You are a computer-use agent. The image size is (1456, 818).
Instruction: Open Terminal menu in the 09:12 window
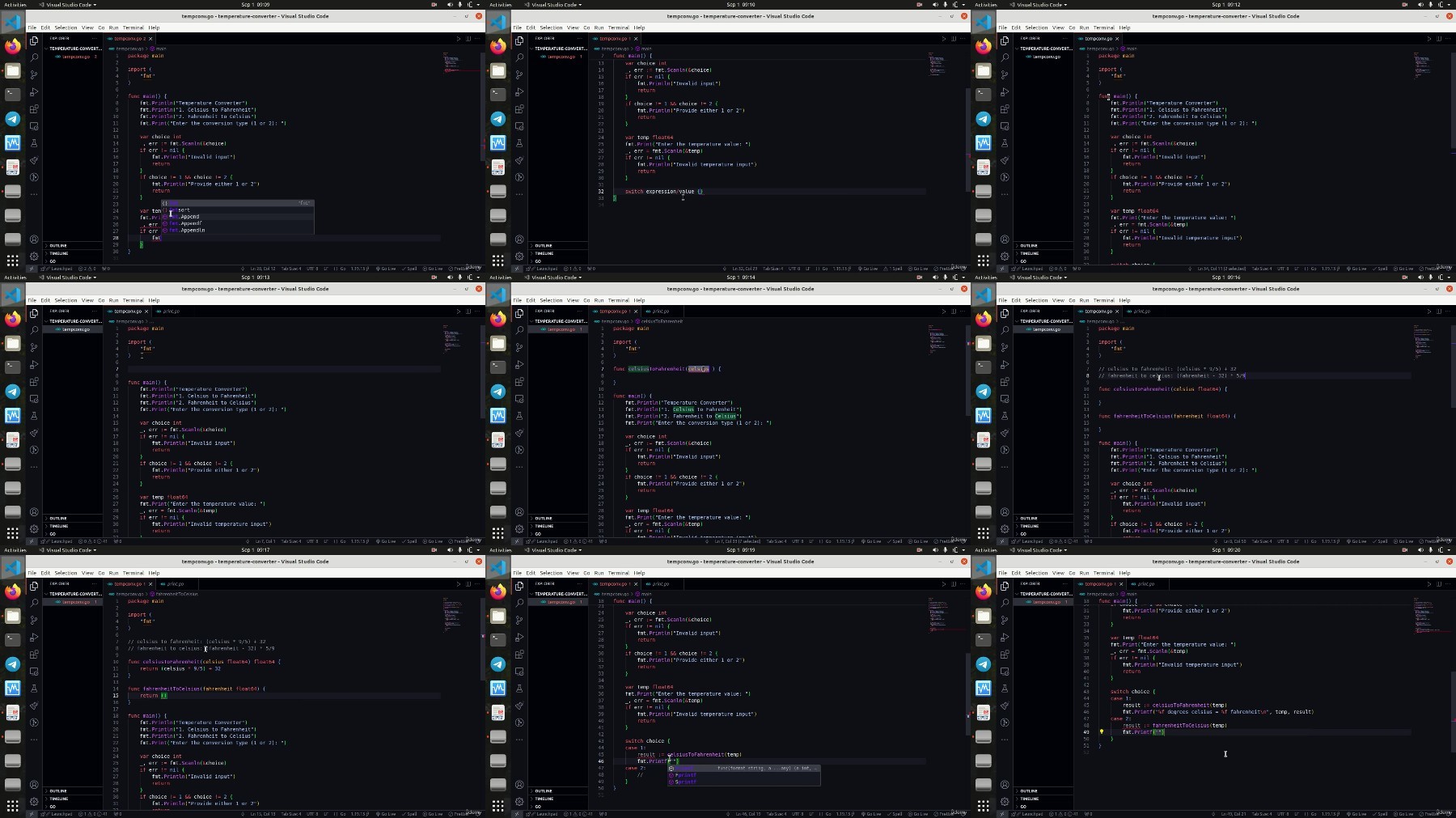[1103, 28]
